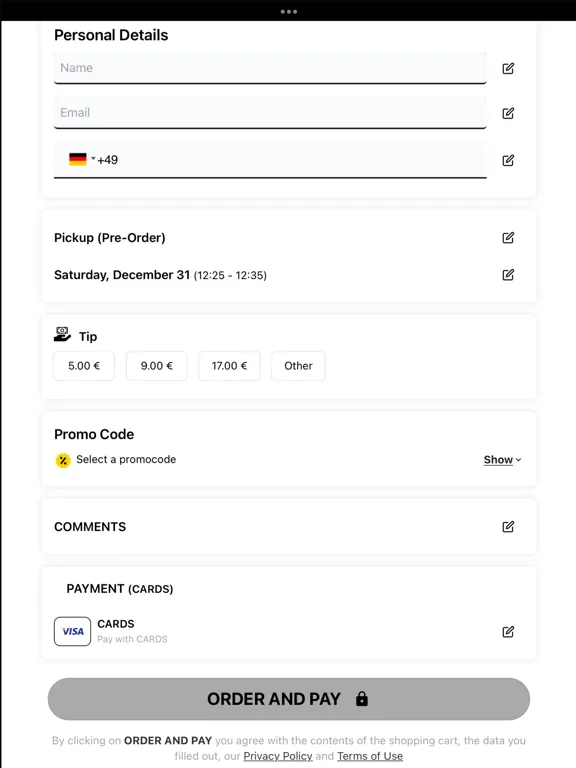576x768 pixels.
Task: Open the Terms of Use link
Action: [x=370, y=756]
